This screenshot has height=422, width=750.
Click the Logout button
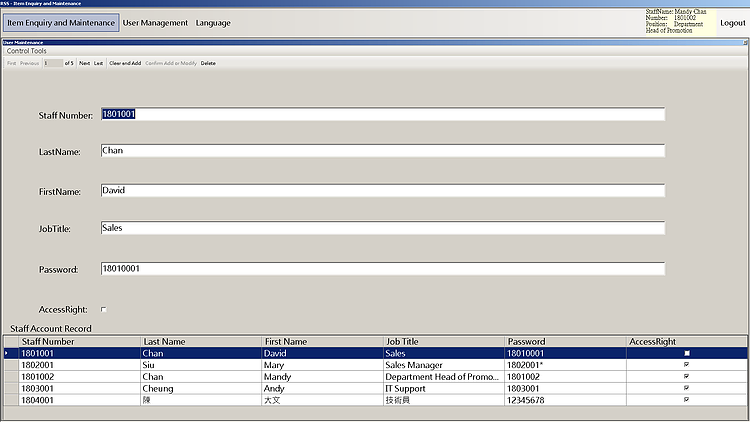[732, 23]
